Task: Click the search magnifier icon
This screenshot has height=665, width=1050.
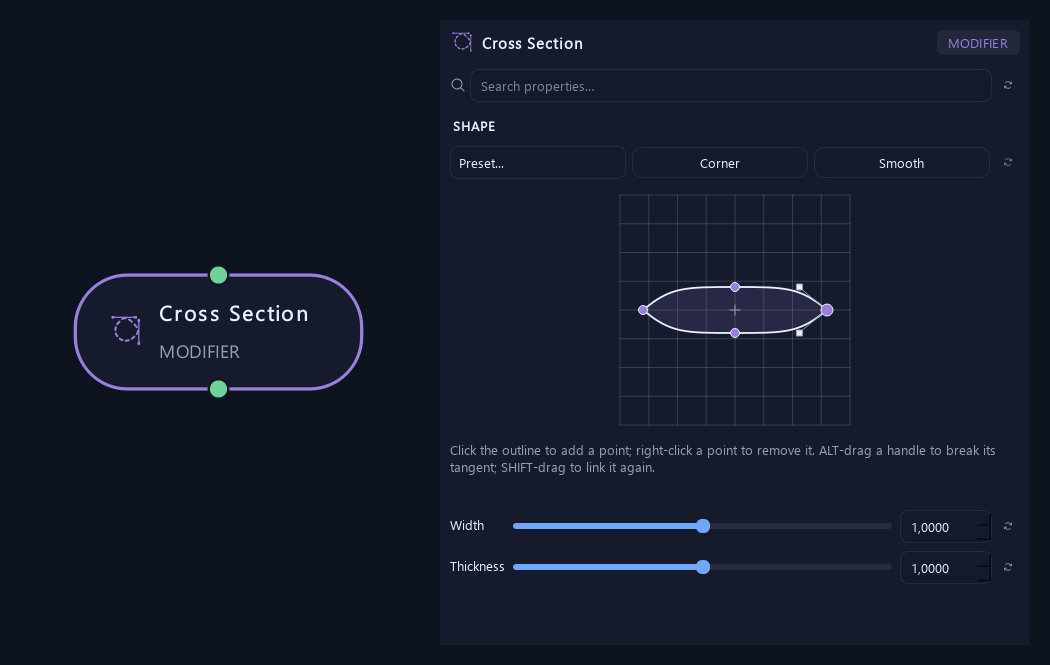Action: (x=458, y=85)
